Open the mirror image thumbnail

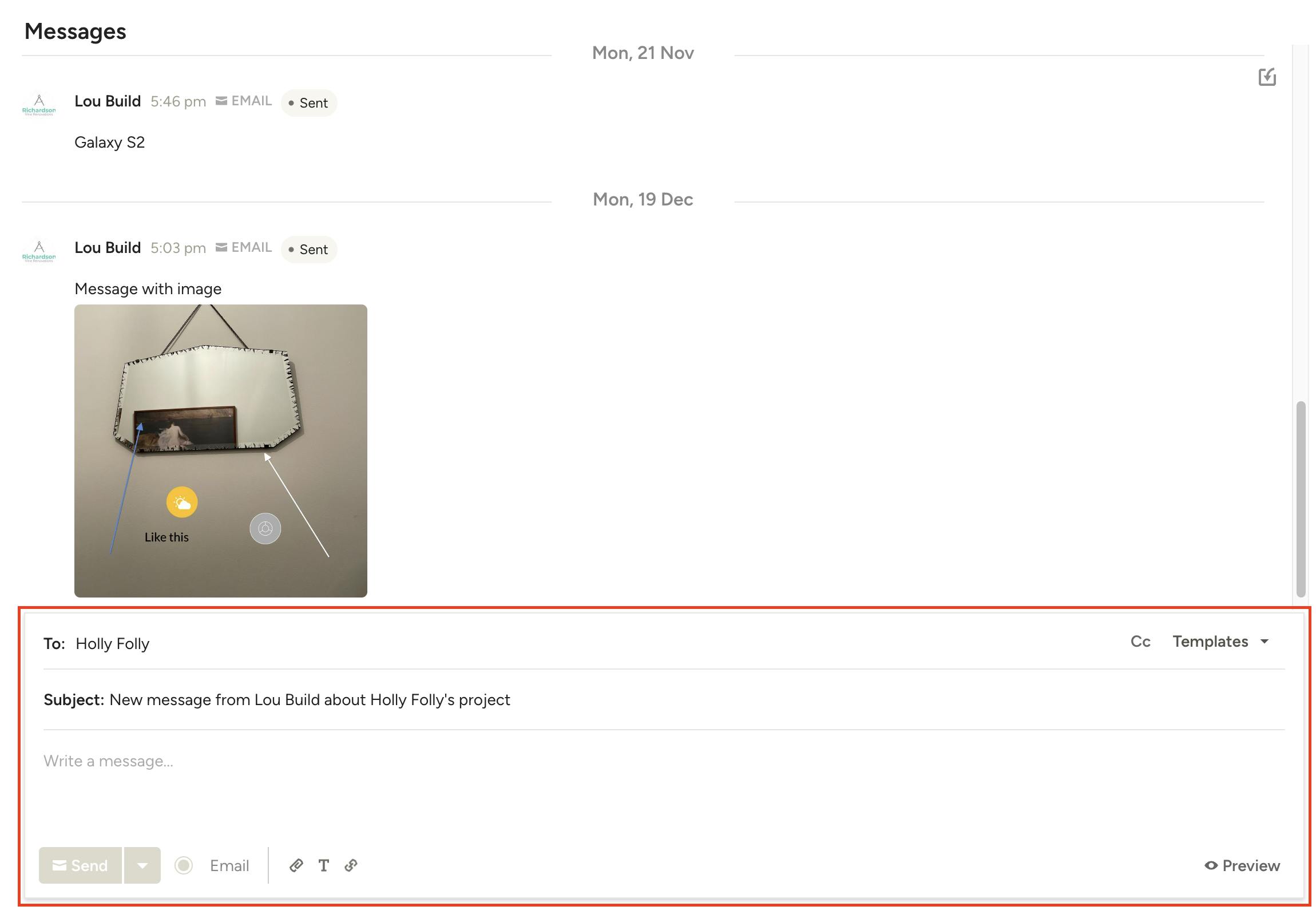tap(221, 451)
